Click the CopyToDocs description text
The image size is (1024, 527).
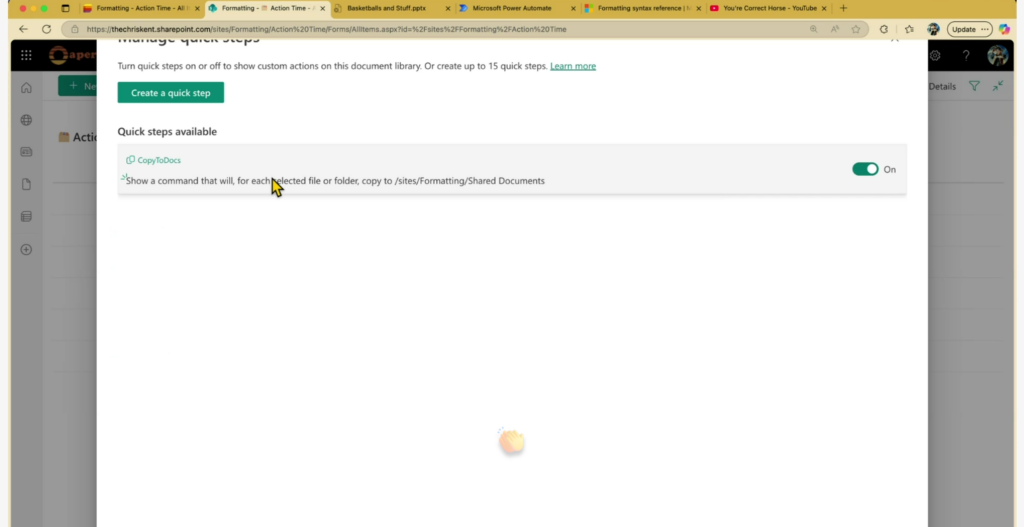tap(335, 181)
